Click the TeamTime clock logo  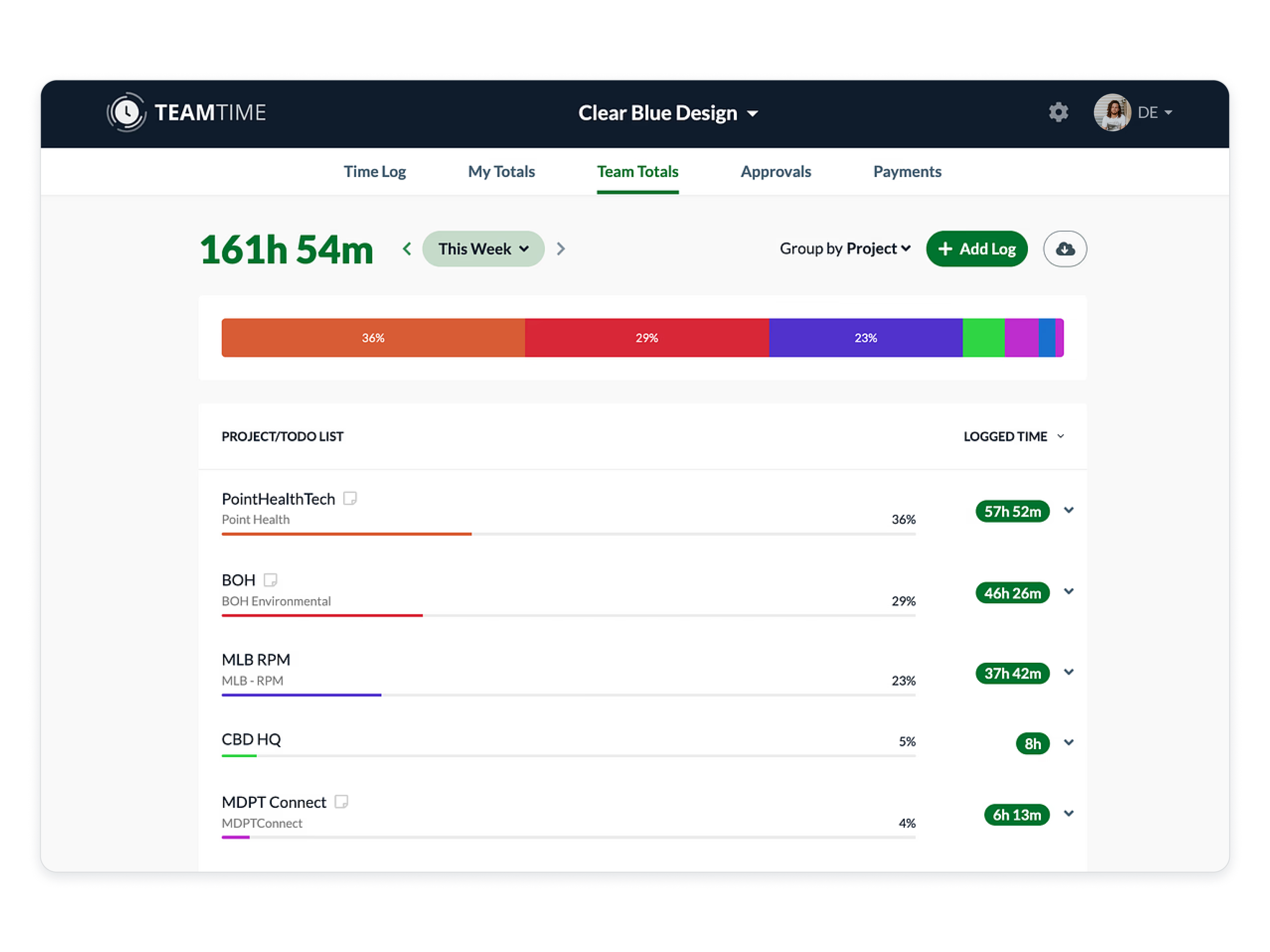click(126, 112)
